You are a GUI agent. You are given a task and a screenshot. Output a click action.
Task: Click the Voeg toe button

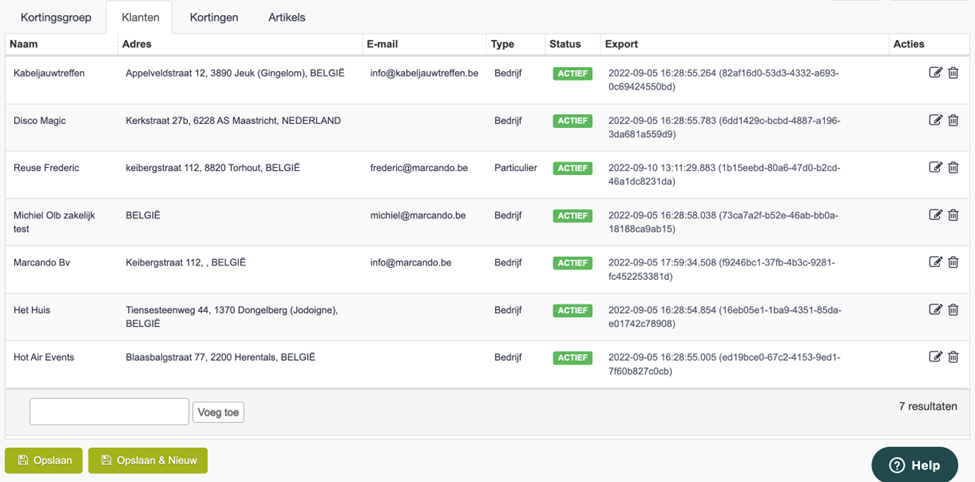218,412
